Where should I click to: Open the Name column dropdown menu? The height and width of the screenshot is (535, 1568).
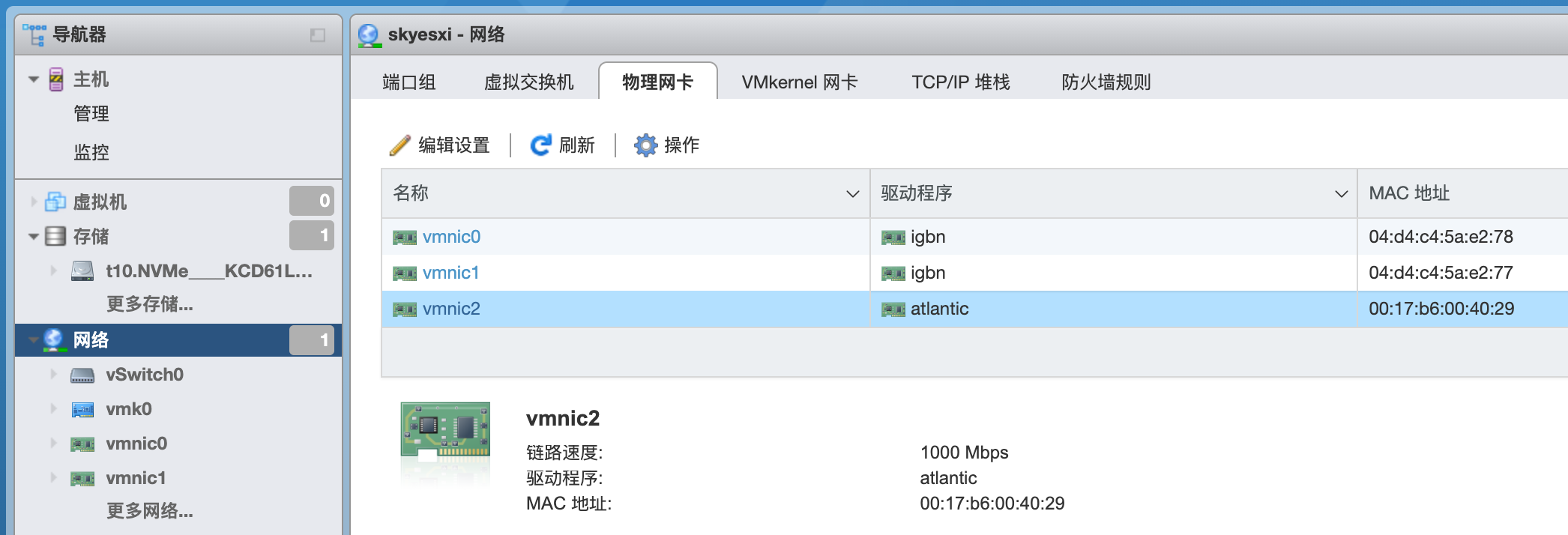pos(852,194)
